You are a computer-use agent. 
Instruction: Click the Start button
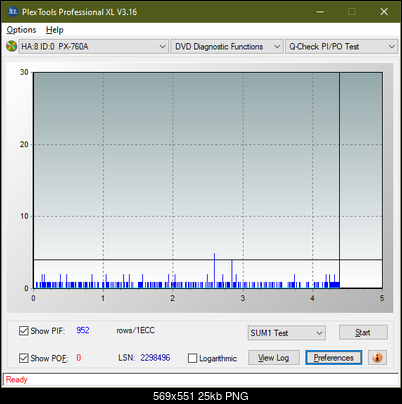[363, 332]
